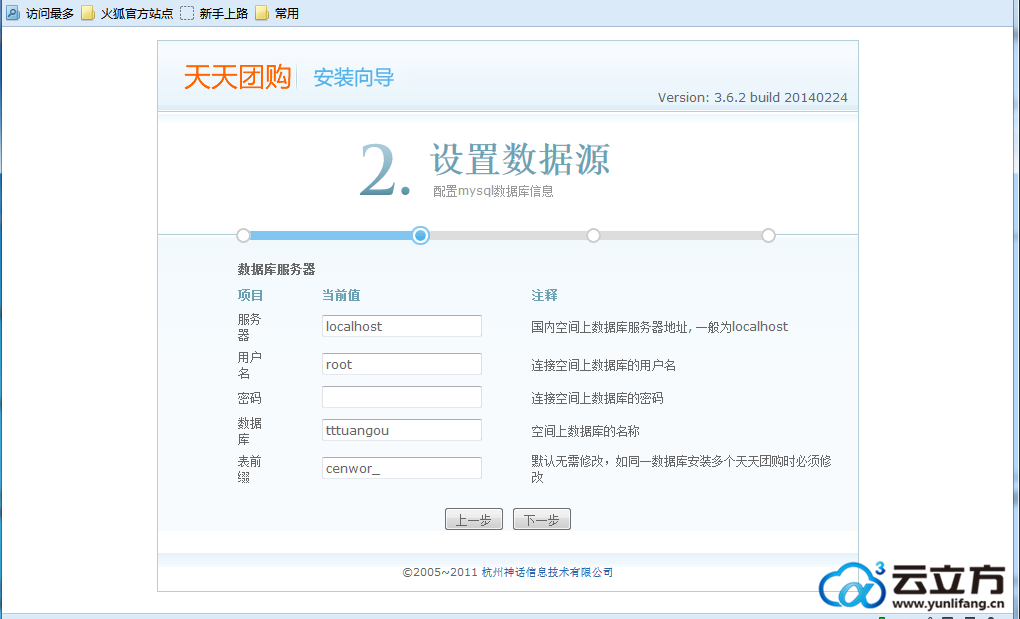Click the 数据库服务器 section heading
Image resolution: width=1020 pixels, height=619 pixels.
point(276,269)
